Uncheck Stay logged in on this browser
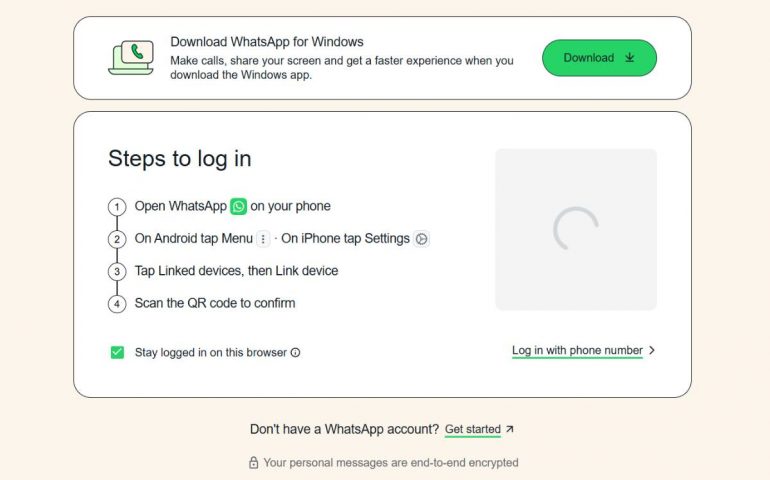The width and height of the screenshot is (770, 480). click(117, 352)
